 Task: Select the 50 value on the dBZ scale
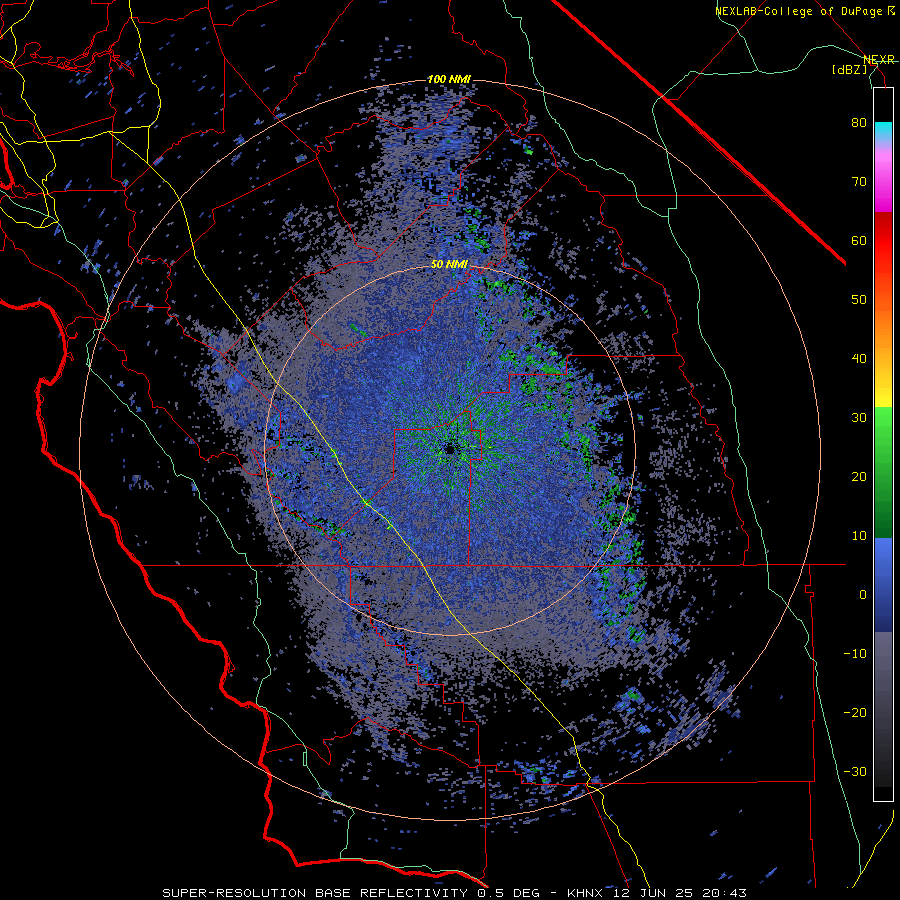(859, 300)
